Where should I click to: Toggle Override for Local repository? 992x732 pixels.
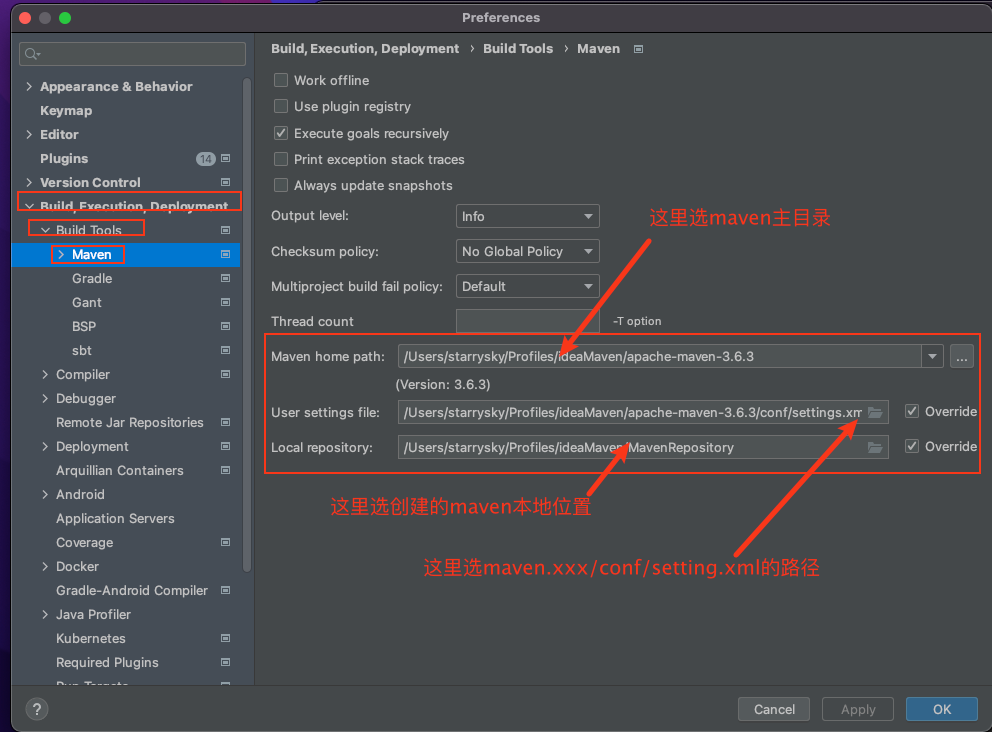pyautogui.click(x=912, y=446)
